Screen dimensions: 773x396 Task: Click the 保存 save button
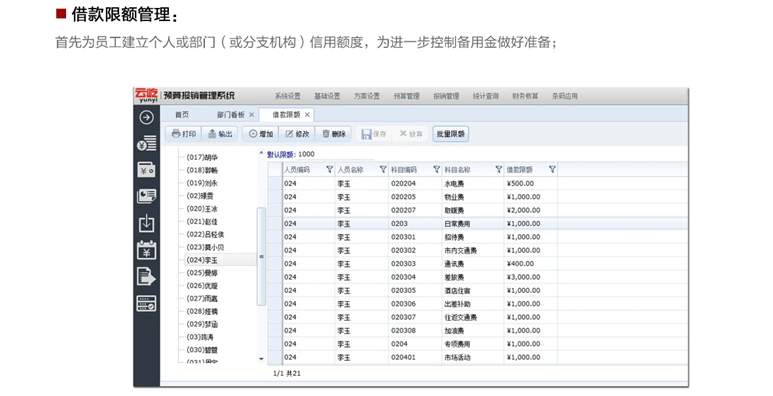point(374,134)
